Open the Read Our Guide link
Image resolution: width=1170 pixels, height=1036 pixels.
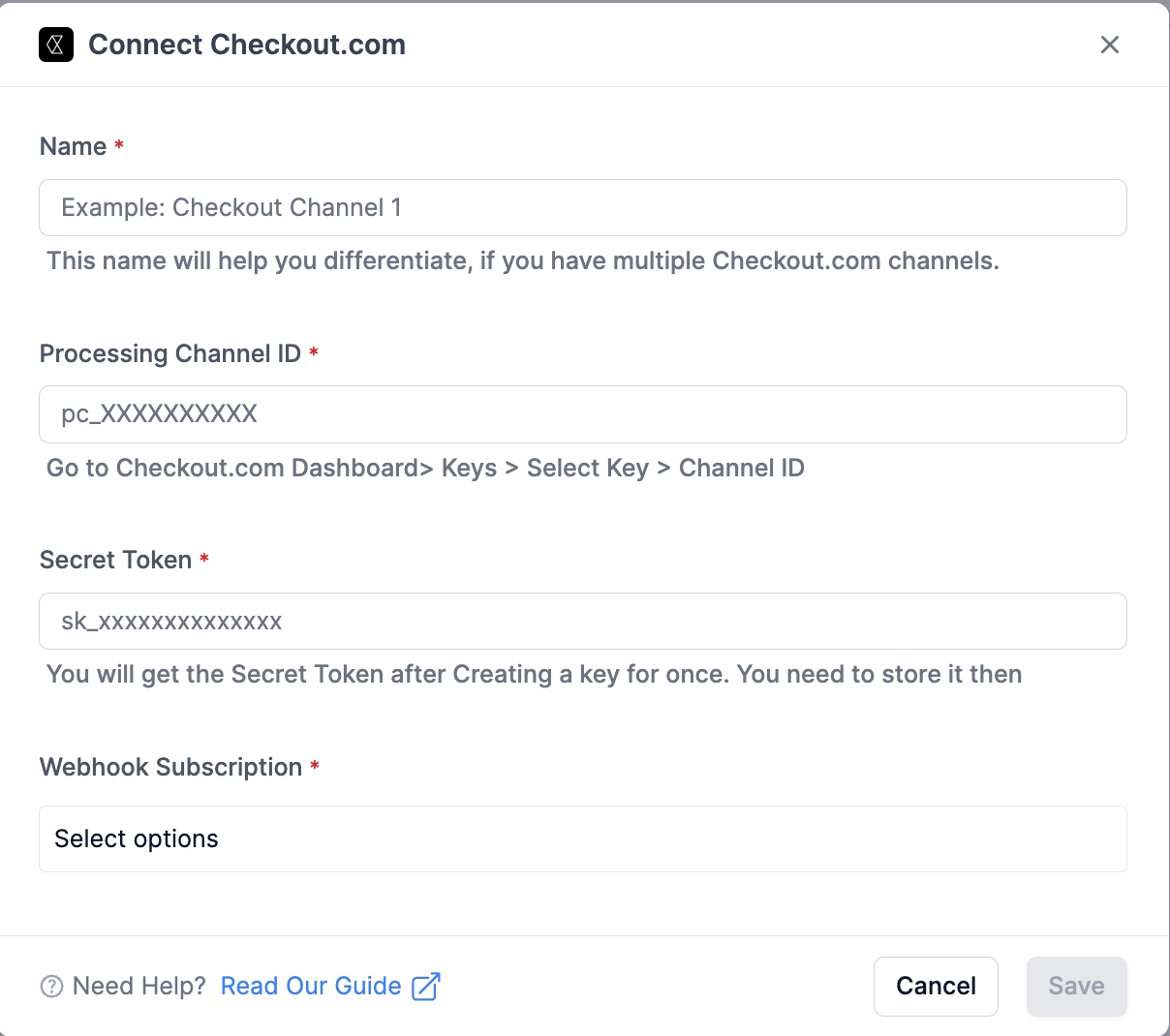pyautogui.click(x=311, y=986)
